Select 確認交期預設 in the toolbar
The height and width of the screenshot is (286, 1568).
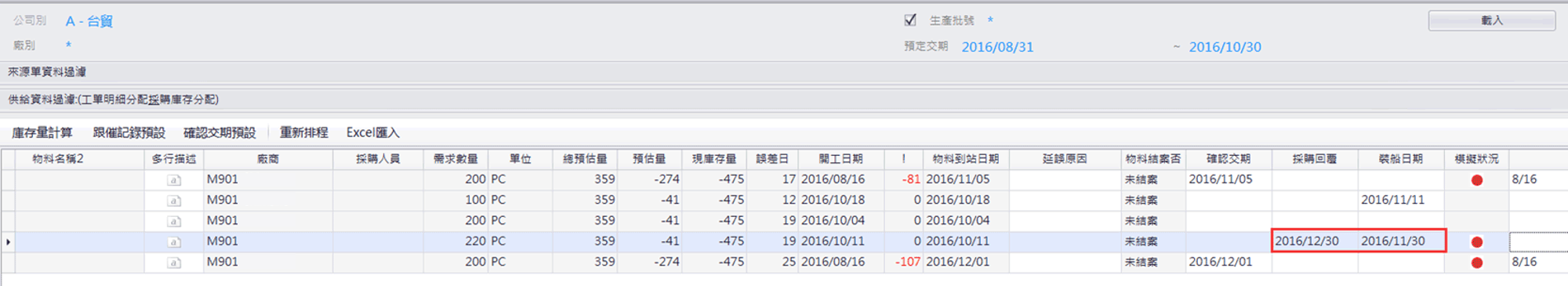point(220,132)
